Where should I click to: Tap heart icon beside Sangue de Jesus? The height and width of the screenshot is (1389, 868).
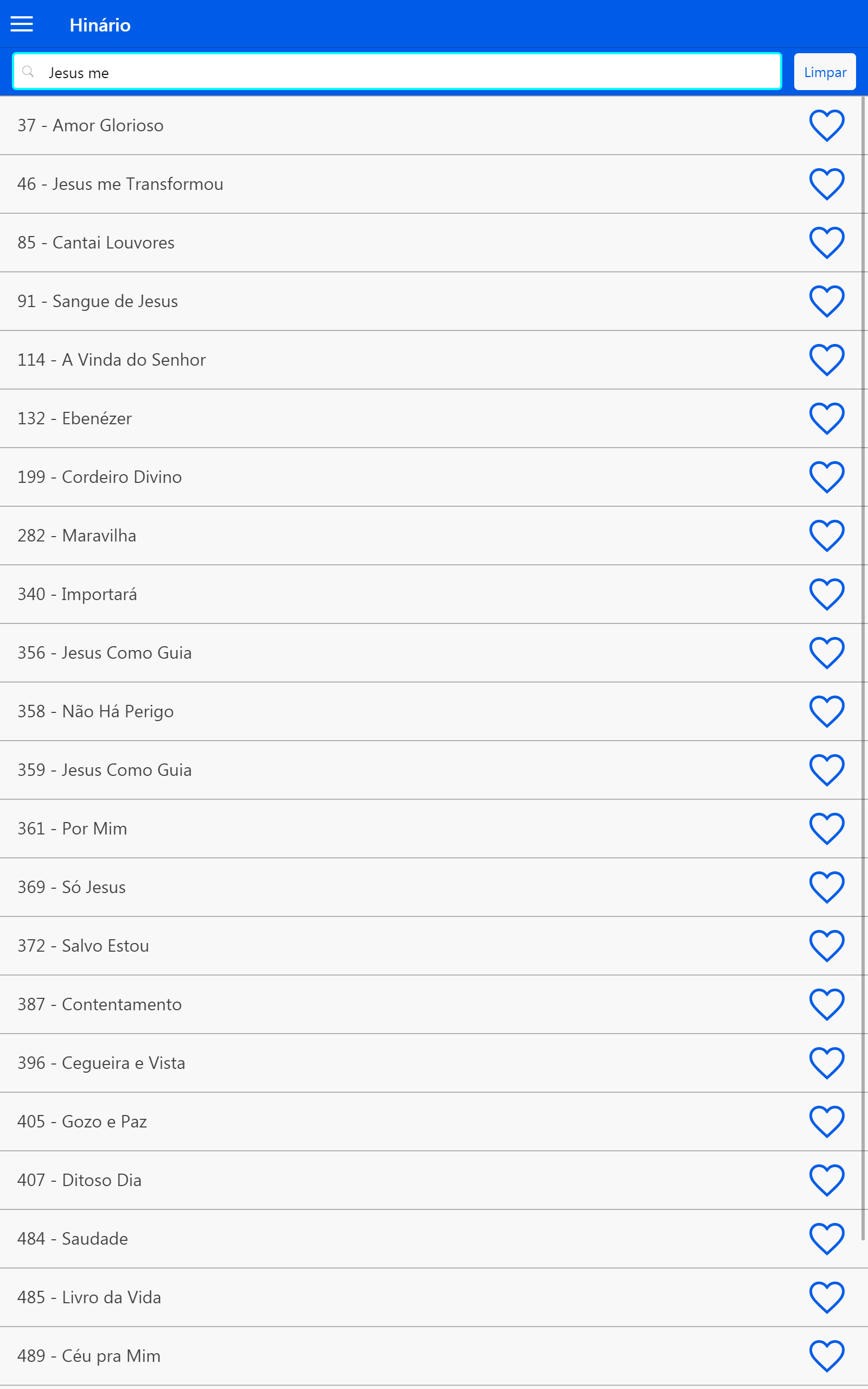(x=827, y=301)
